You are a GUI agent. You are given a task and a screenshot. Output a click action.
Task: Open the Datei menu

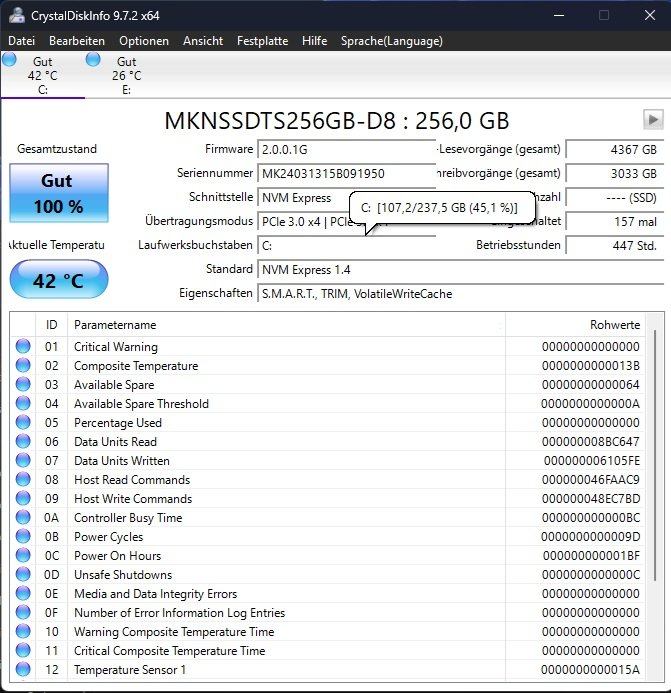point(21,41)
